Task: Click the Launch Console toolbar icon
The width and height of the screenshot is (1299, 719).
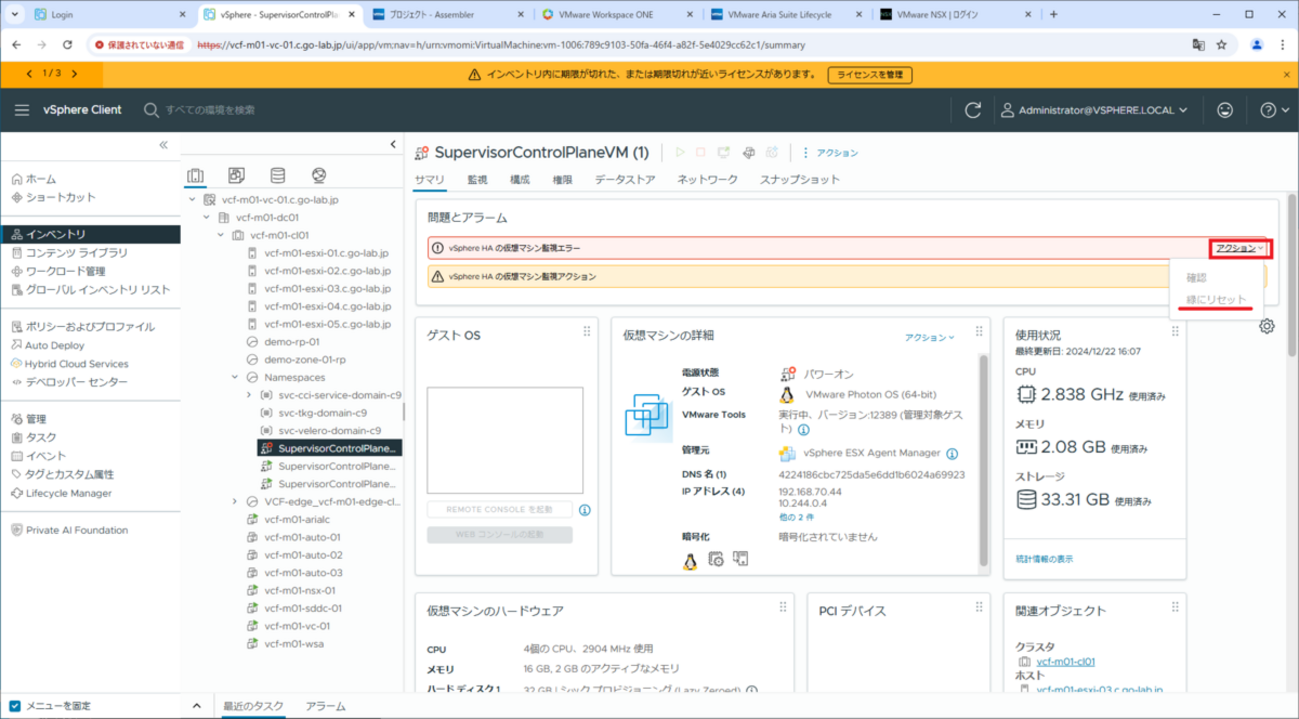Action: click(x=724, y=153)
